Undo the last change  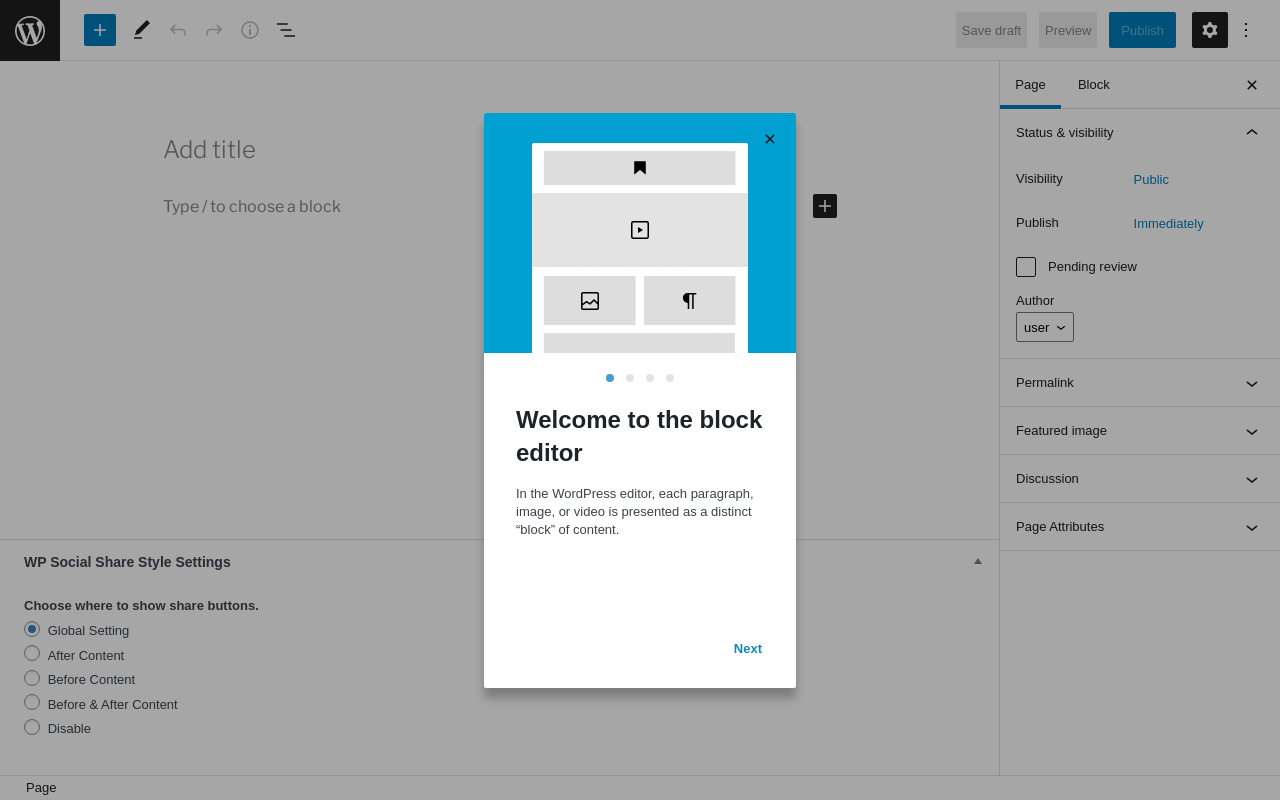pyautogui.click(x=178, y=30)
